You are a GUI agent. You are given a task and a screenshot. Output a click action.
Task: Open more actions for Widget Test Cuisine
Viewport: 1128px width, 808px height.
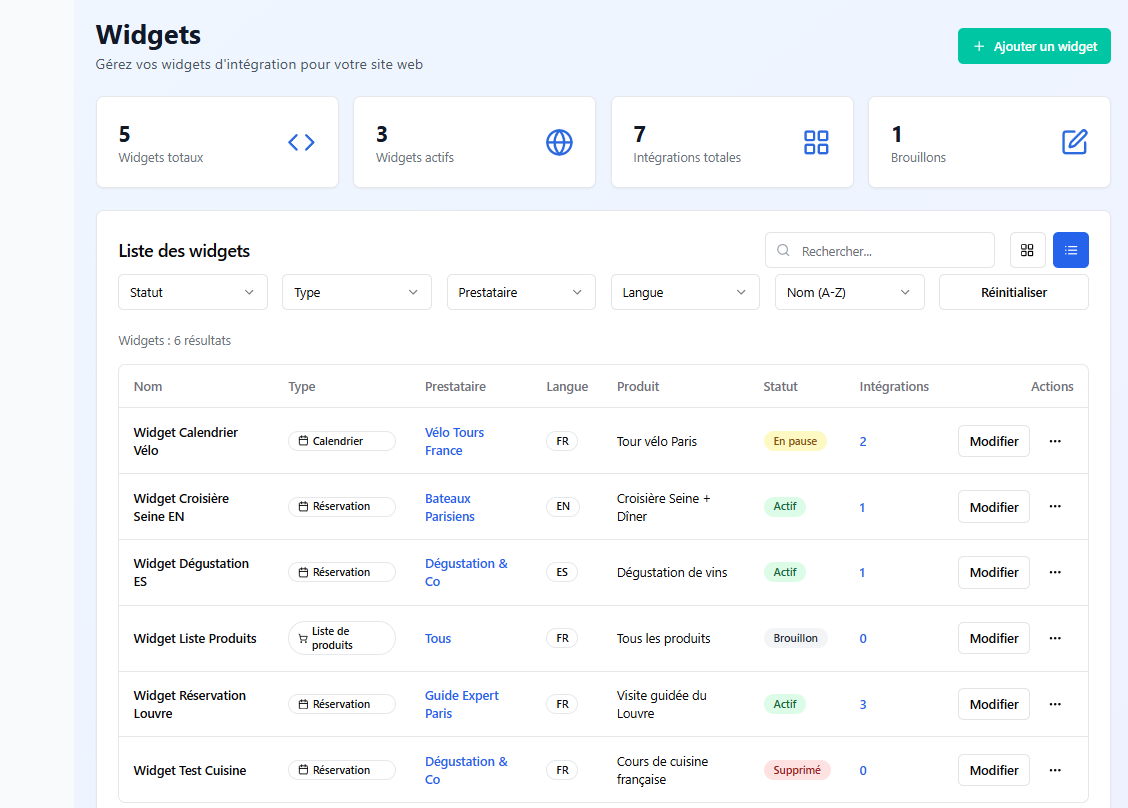point(1054,770)
